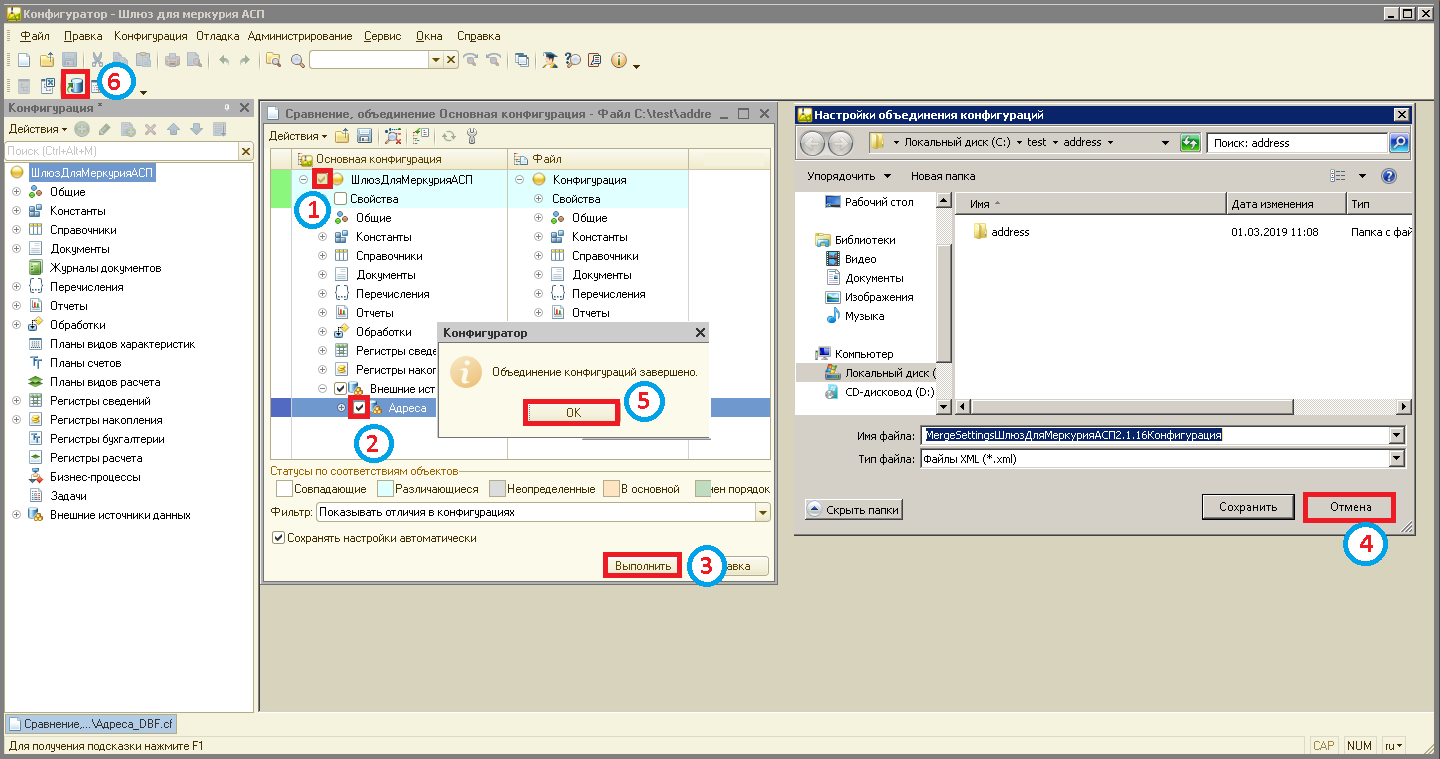
Task: Open the Имя файла dropdown arrow
Action: pos(1397,436)
